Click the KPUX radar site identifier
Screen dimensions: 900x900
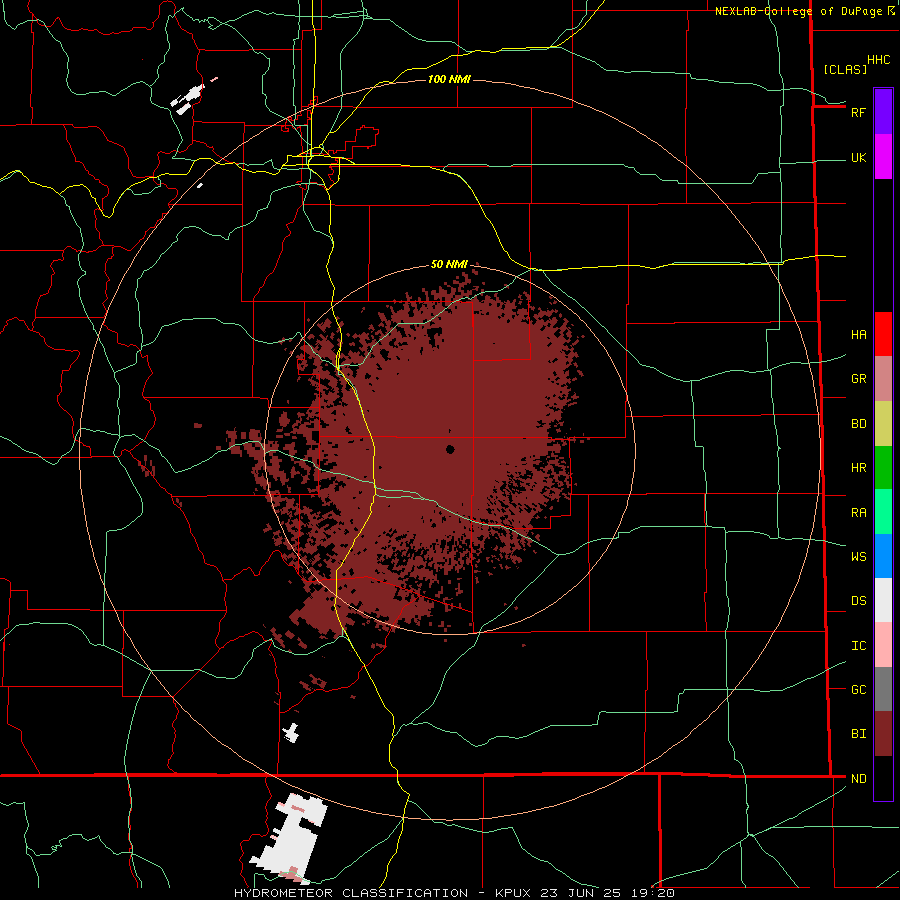[x=513, y=893]
